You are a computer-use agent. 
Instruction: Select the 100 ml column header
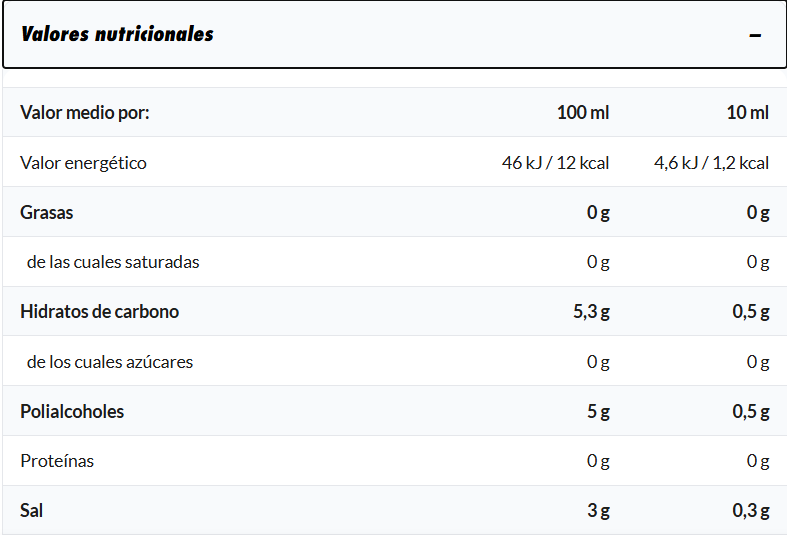tap(583, 112)
